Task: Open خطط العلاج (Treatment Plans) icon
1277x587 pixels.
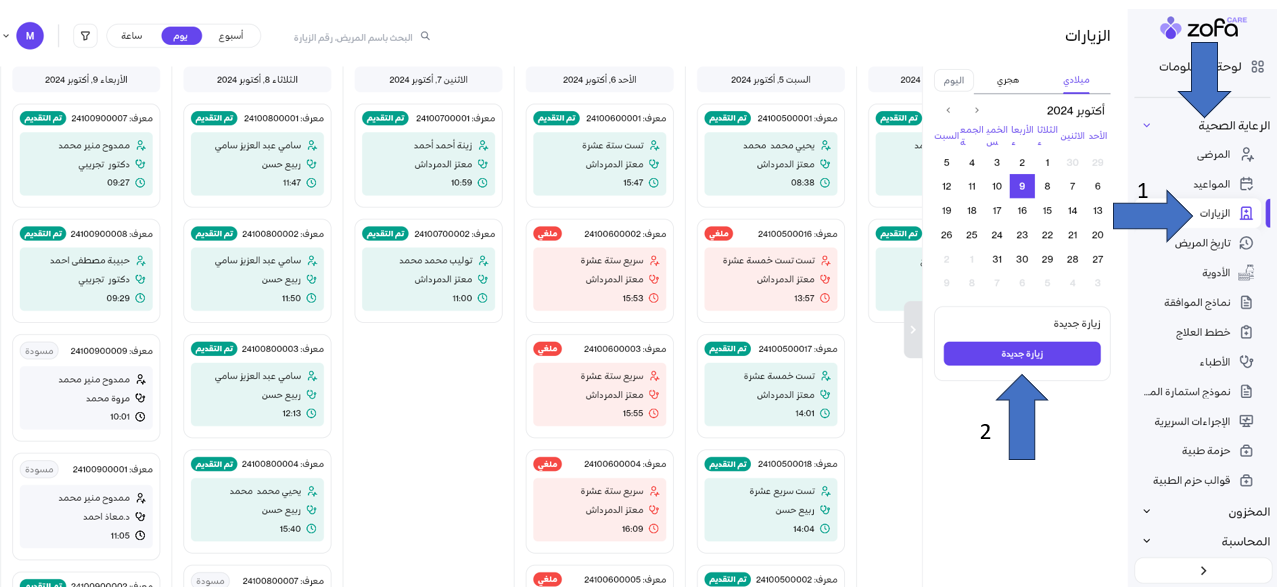Action: click(1246, 332)
